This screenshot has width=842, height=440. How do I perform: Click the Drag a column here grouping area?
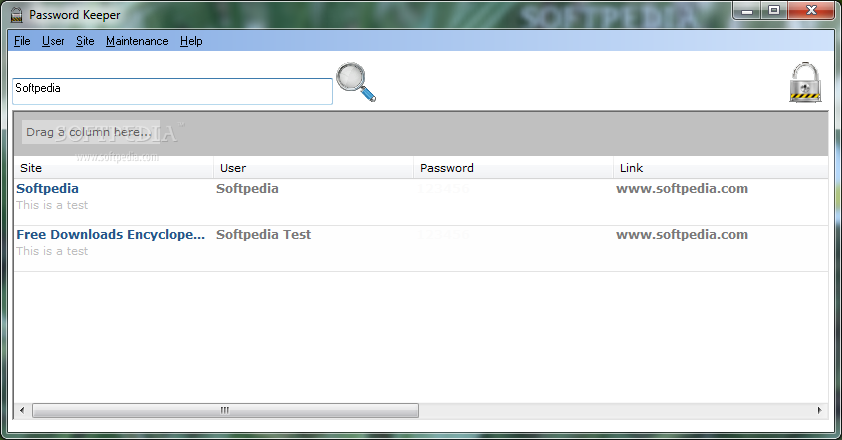[x=89, y=132]
